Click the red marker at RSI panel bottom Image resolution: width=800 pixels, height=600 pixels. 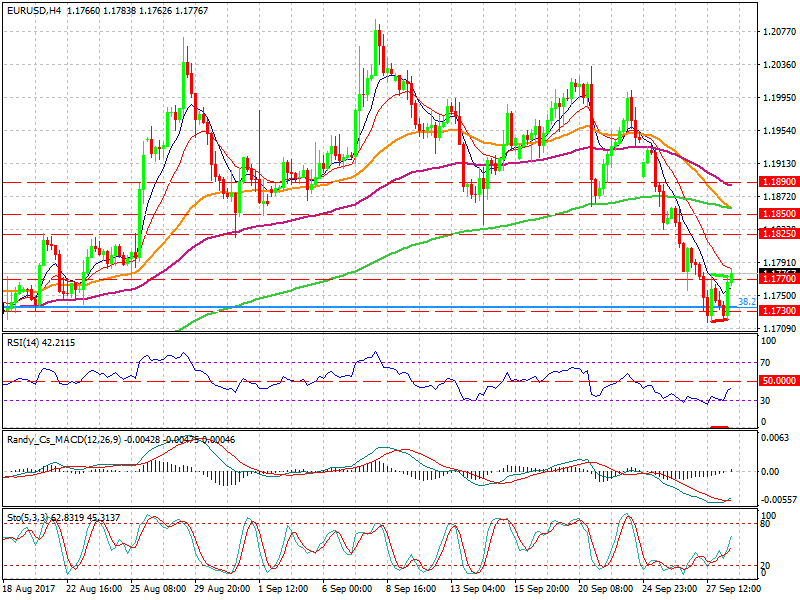(718, 427)
